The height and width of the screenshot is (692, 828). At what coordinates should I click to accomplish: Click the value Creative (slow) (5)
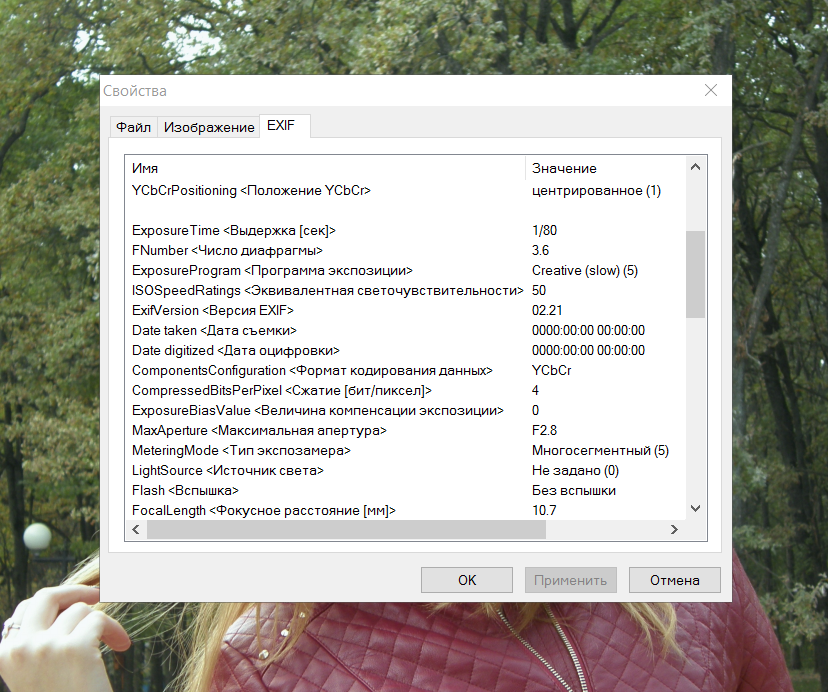(585, 270)
